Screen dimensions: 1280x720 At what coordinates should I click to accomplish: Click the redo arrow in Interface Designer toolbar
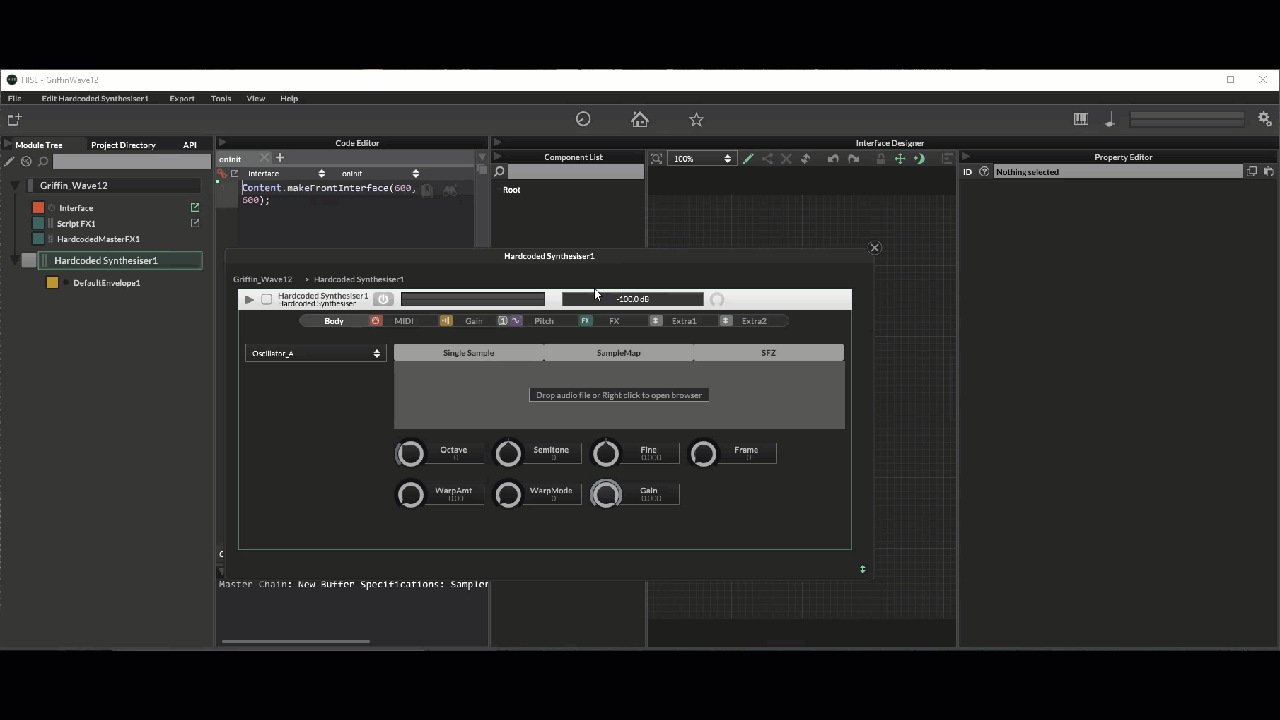[x=853, y=158]
